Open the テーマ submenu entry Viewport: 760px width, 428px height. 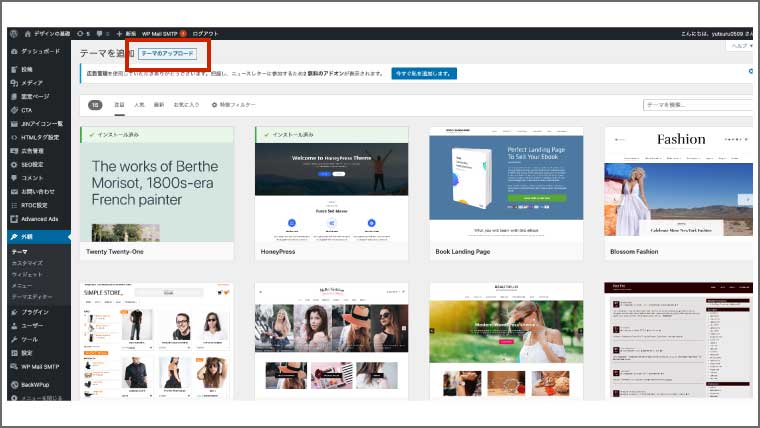tap(19, 252)
